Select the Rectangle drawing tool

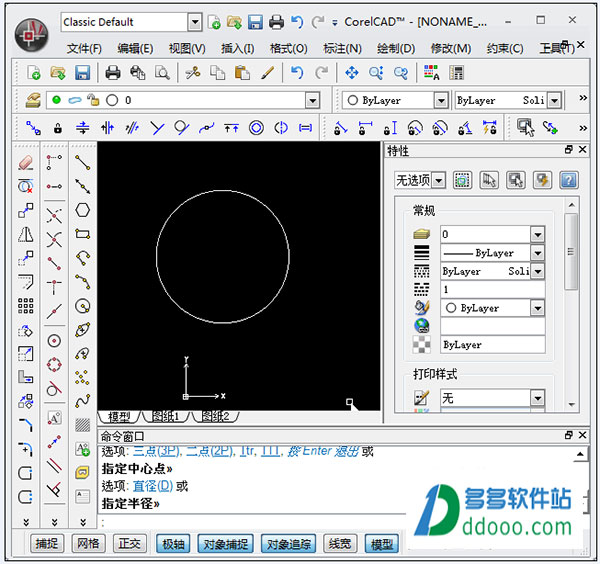click(82, 234)
